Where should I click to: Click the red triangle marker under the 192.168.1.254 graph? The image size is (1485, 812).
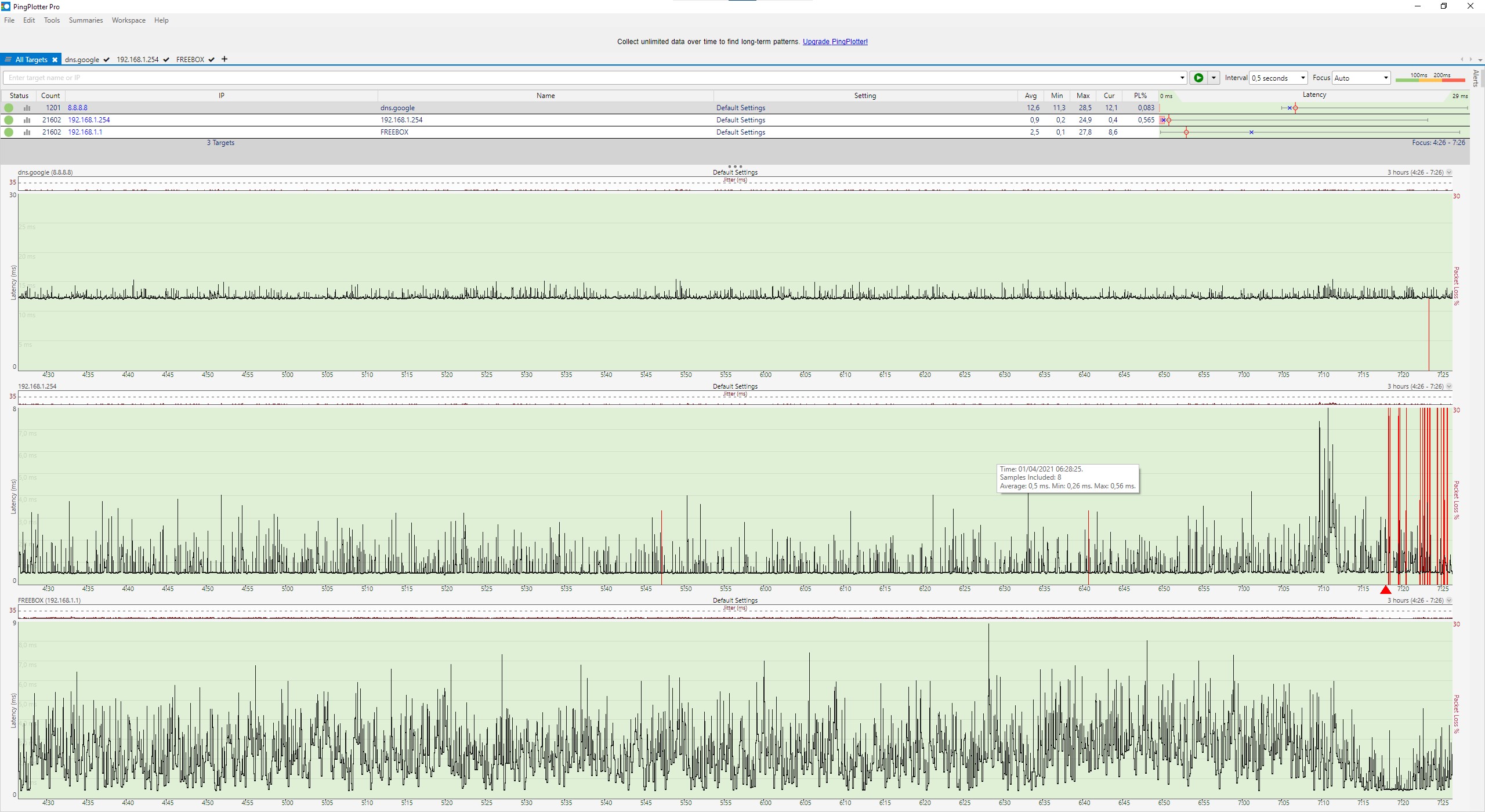1385,590
